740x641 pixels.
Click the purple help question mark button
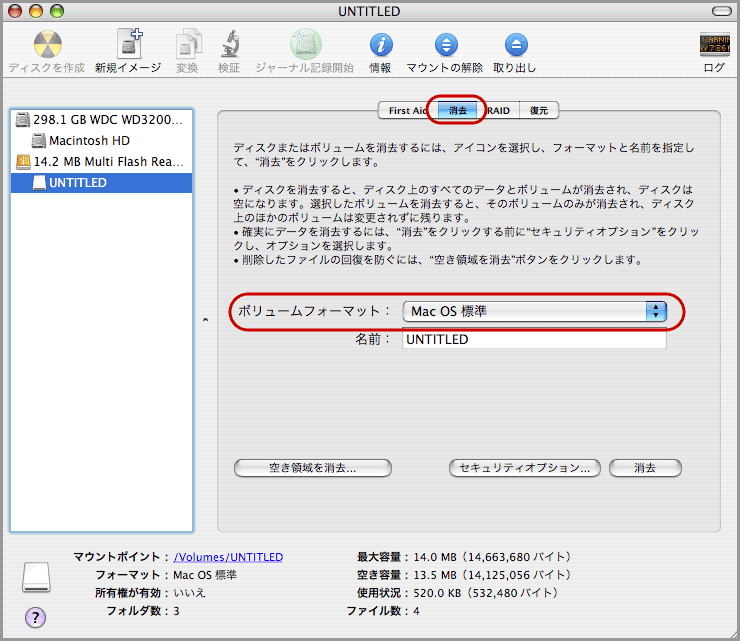point(35,617)
